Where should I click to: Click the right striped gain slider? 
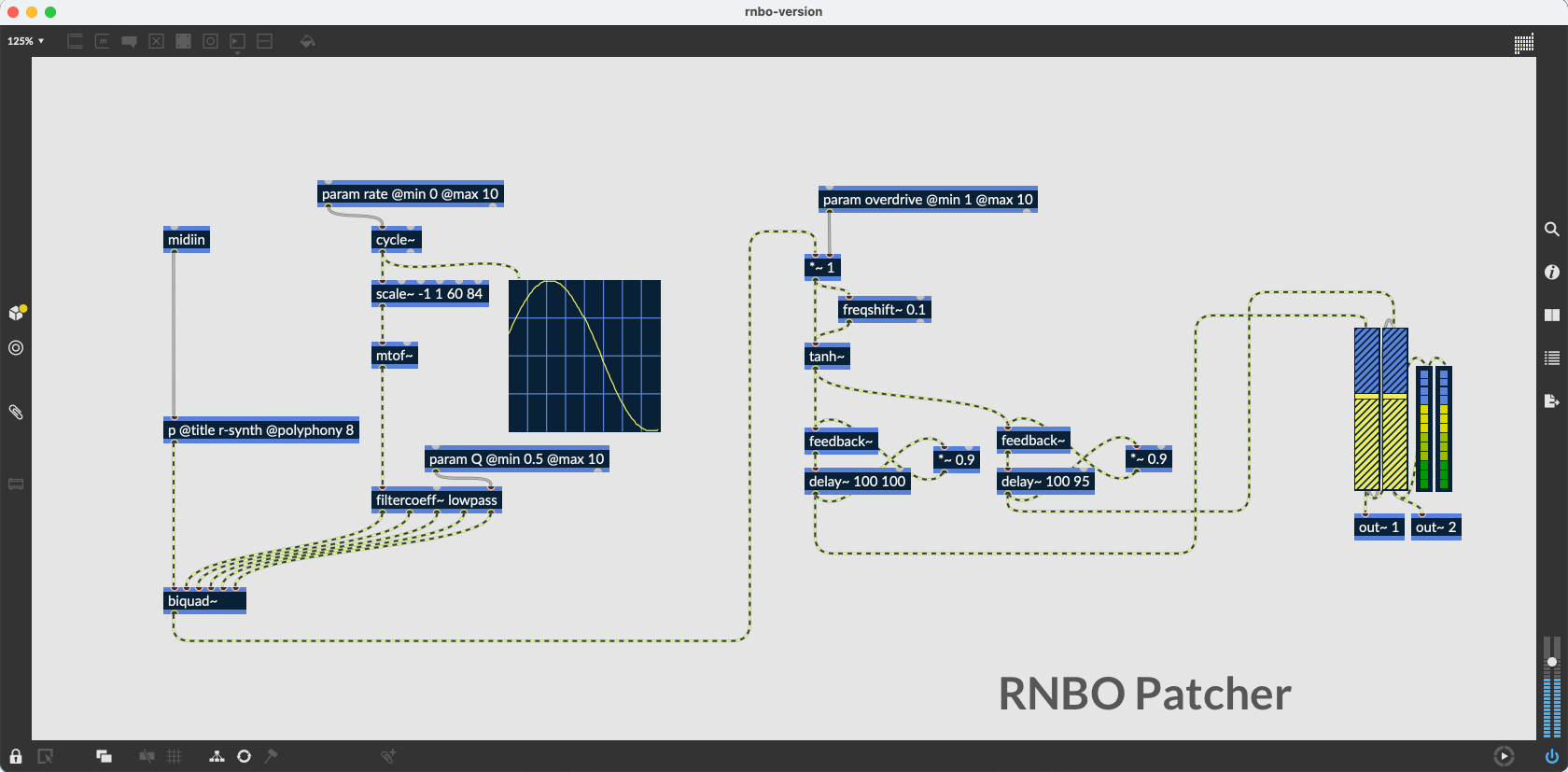[x=1395, y=409]
